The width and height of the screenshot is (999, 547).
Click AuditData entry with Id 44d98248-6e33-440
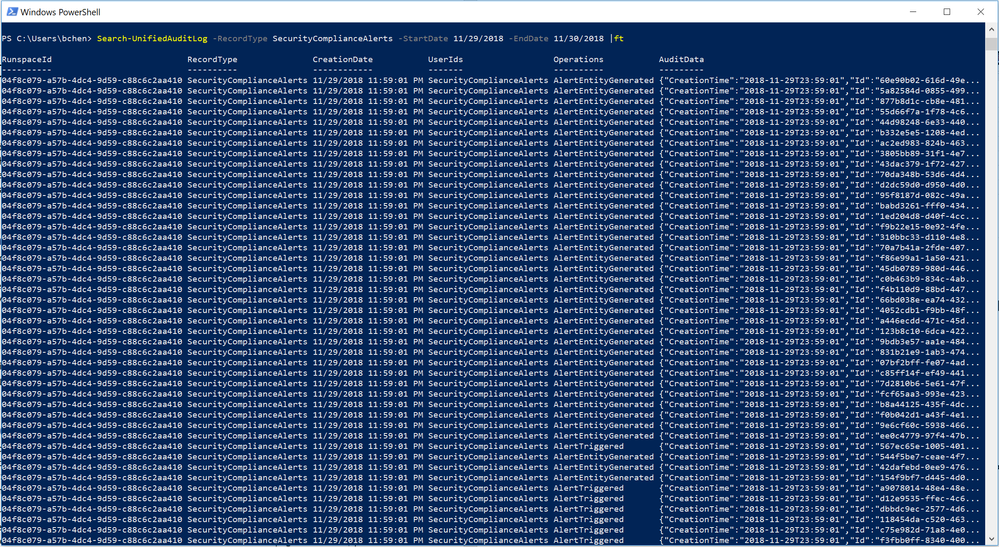[820, 122]
